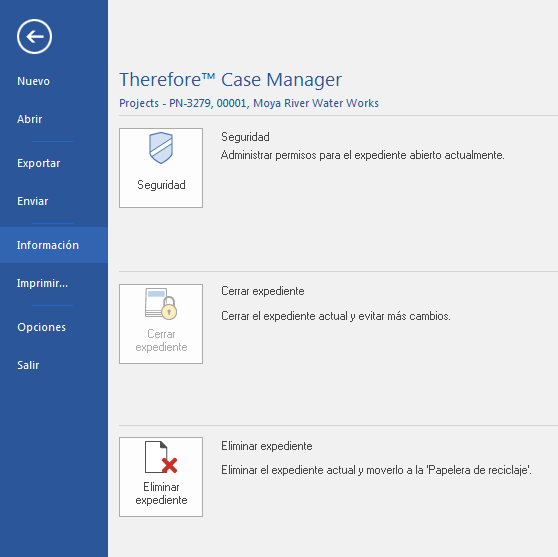The width and height of the screenshot is (558, 557).
Task: Click the 'Papelera de reciclaje' description text
Action: click(x=376, y=470)
